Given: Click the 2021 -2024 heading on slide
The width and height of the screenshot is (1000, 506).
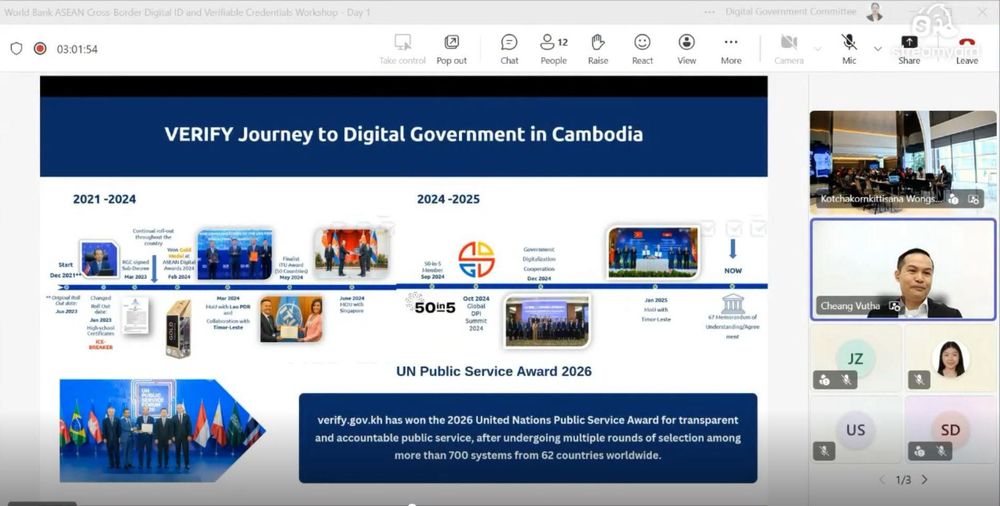Looking at the screenshot, I should tap(104, 199).
